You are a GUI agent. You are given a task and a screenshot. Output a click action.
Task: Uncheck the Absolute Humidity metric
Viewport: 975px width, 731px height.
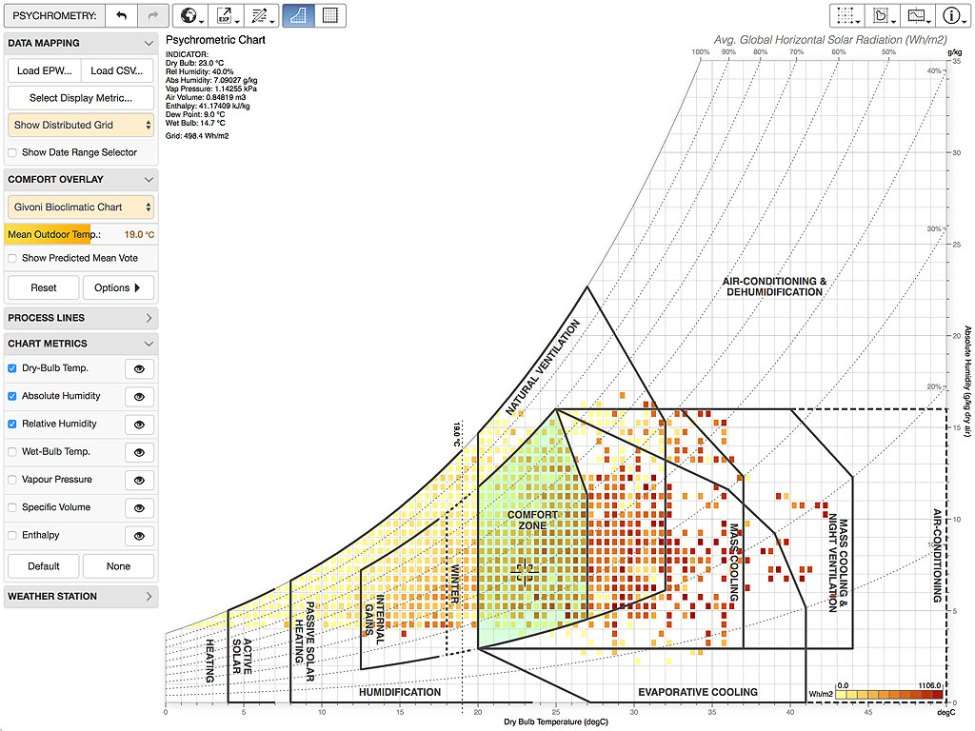tap(10, 396)
